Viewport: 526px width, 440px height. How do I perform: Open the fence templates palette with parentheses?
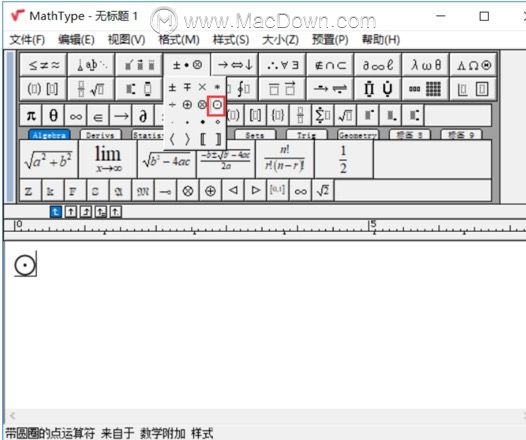[44, 89]
